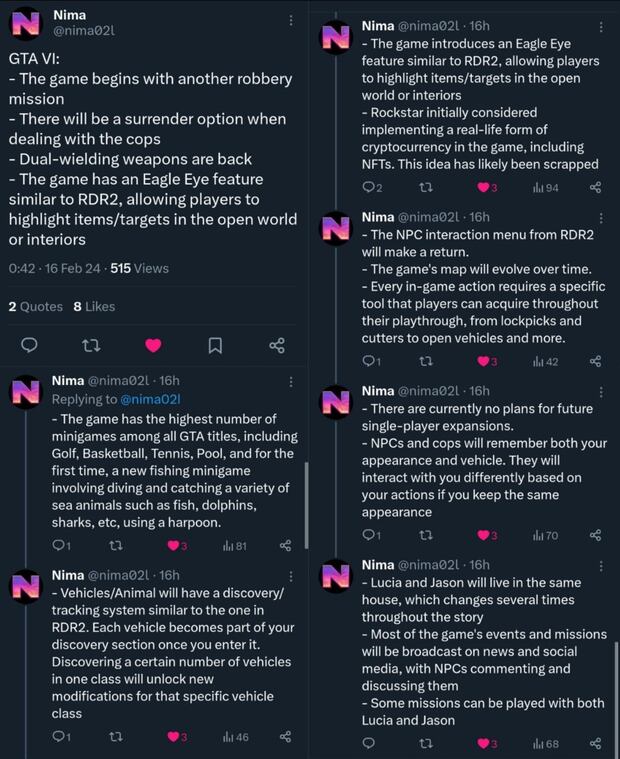Image resolution: width=620 pixels, height=759 pixels.
Task: Unlike the main GTA VI tweet
Action: pos(153,345)
